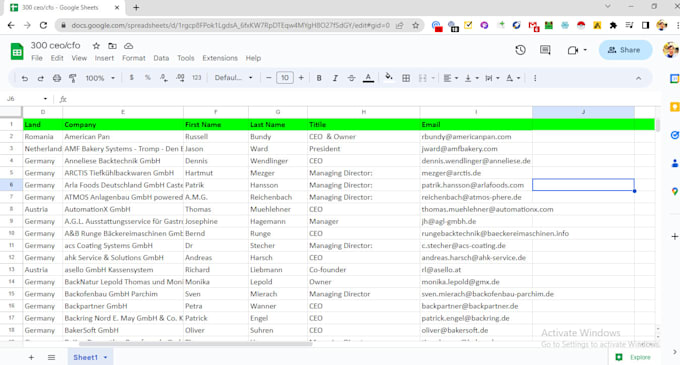Open text rotation dropdown
Viewport: 680px width, 365px height.
pyautogui.click(x=513, y=78)
